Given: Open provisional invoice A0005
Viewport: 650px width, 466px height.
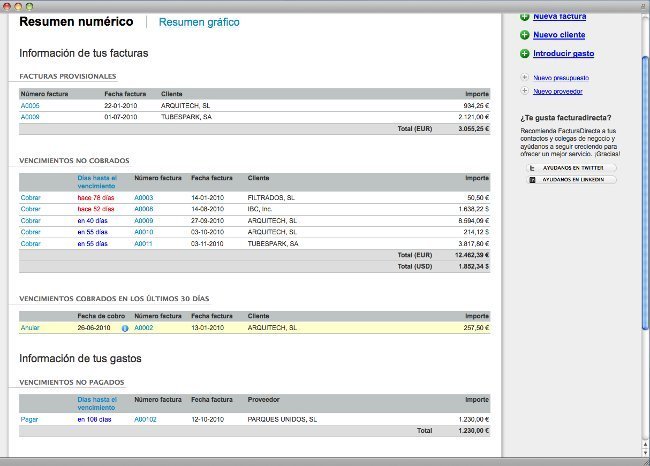Looking at the screenshot, I should point(30,105).
